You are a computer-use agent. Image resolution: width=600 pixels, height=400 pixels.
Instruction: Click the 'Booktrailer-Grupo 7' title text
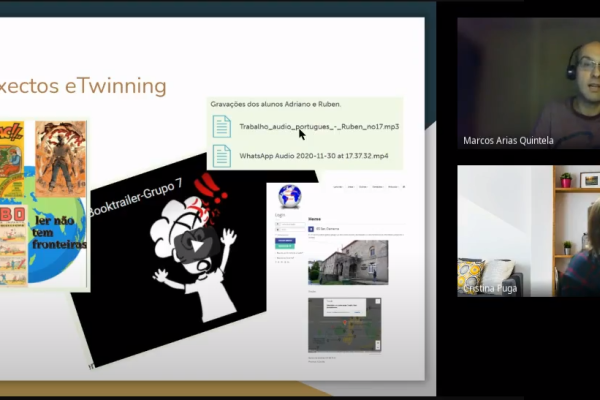pyautogui.click(x=133, y=200)
